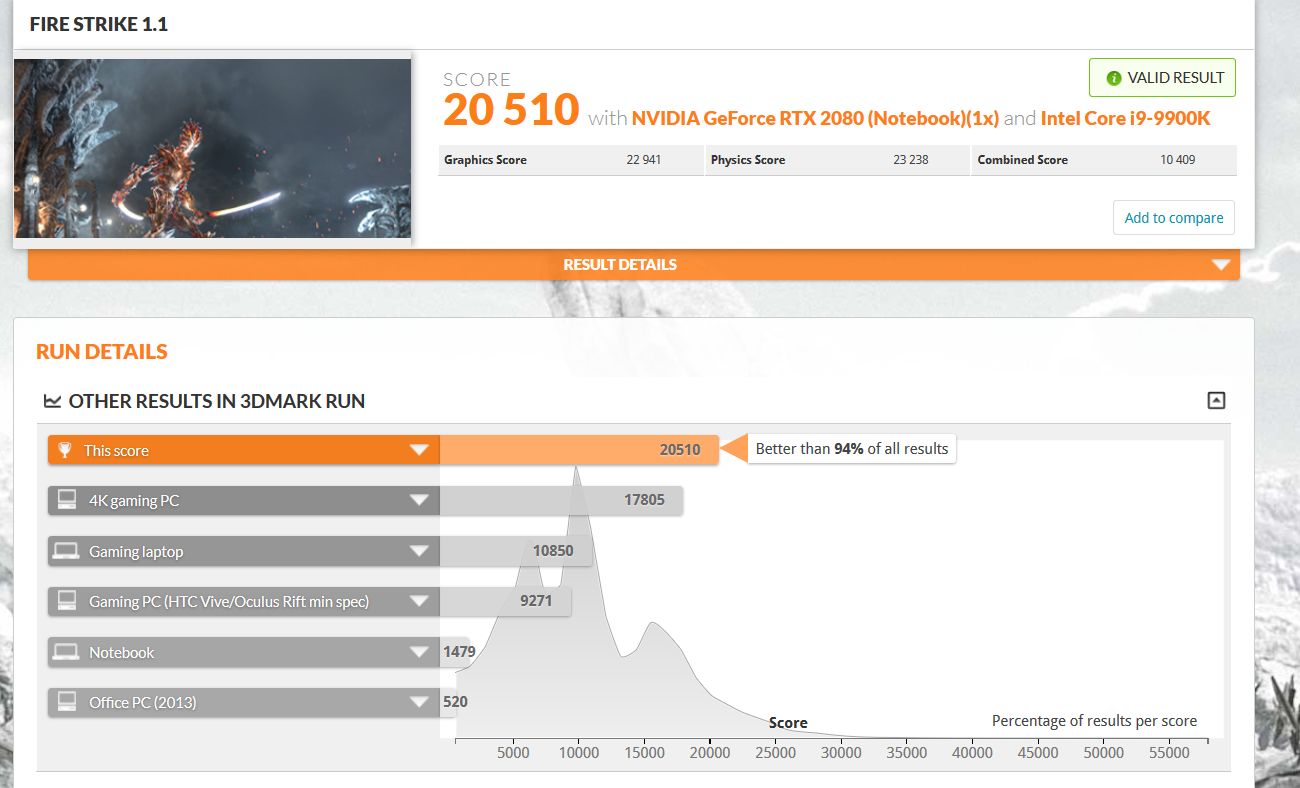The image size is (1300, 788).
Task: Click the 9271 score bar
Action: [x=505, y=601]
